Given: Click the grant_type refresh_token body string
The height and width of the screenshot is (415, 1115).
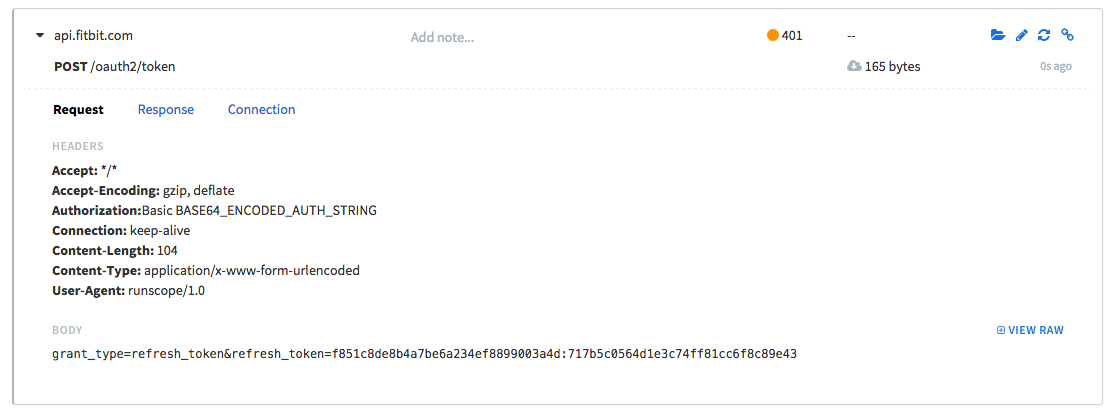Looking at the screenshot, I should pyautogui.click(x=425, y=353).
